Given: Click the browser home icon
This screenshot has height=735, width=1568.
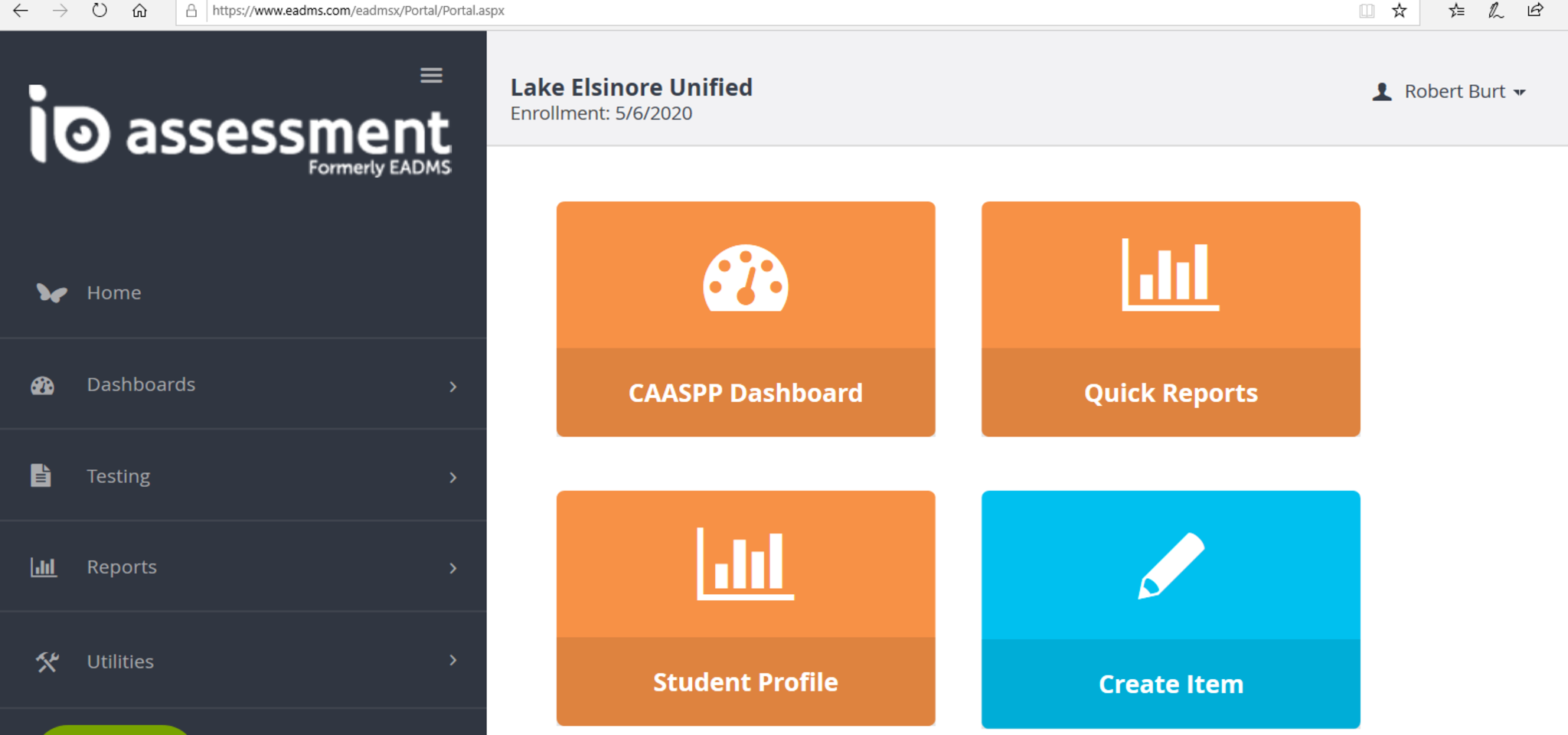Looking at the screenshot, I should click(x=139, y=11).
